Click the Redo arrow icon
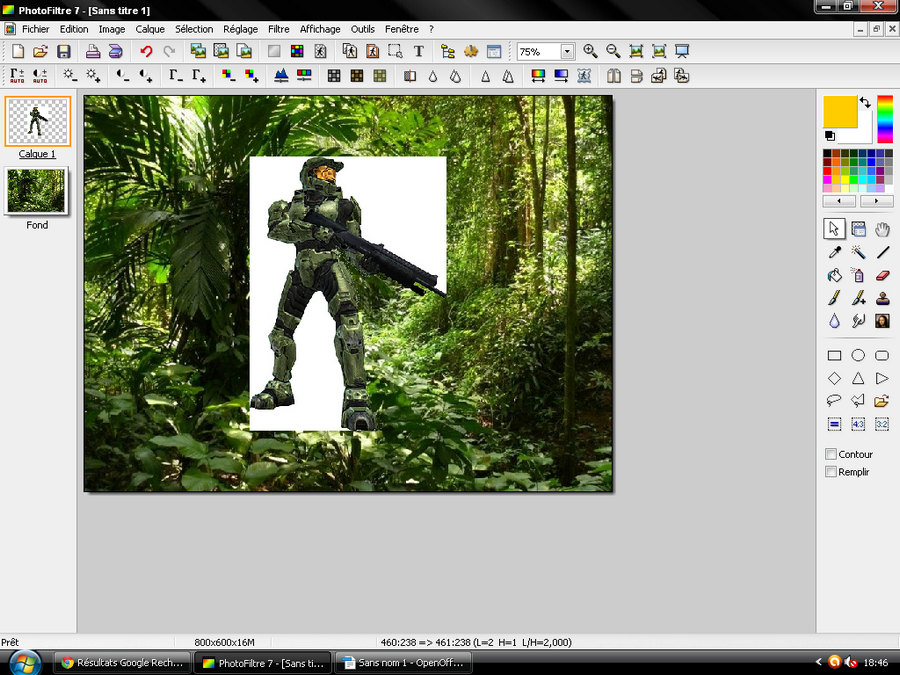The height and width of the screenshot is (675, 900). point(169,52)
